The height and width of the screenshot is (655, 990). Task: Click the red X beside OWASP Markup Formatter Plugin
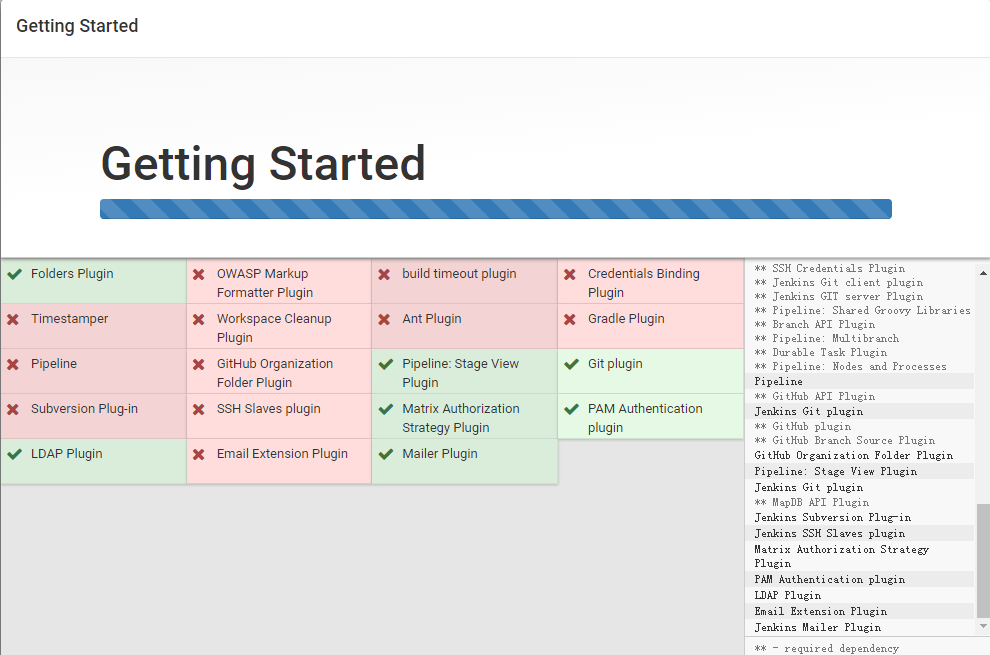click(x=199, y=274)
